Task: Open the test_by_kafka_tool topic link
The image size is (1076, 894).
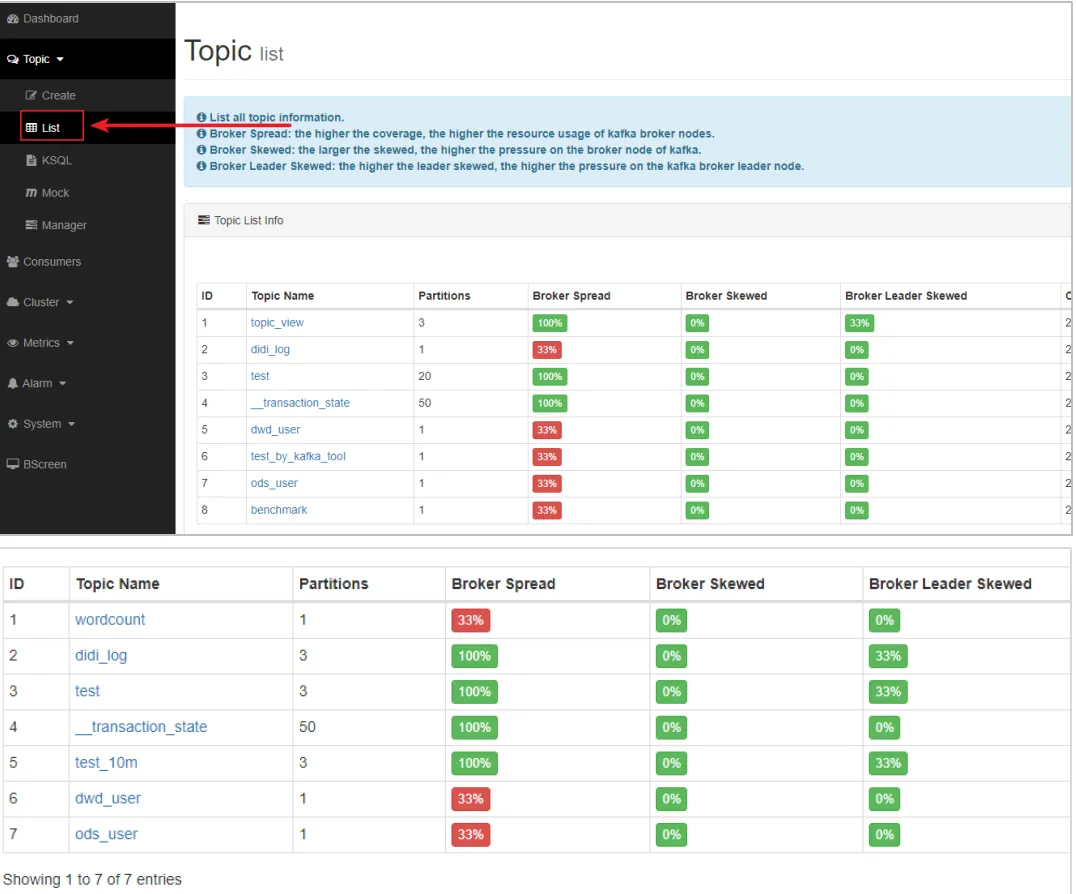Action: pos(298,456)
